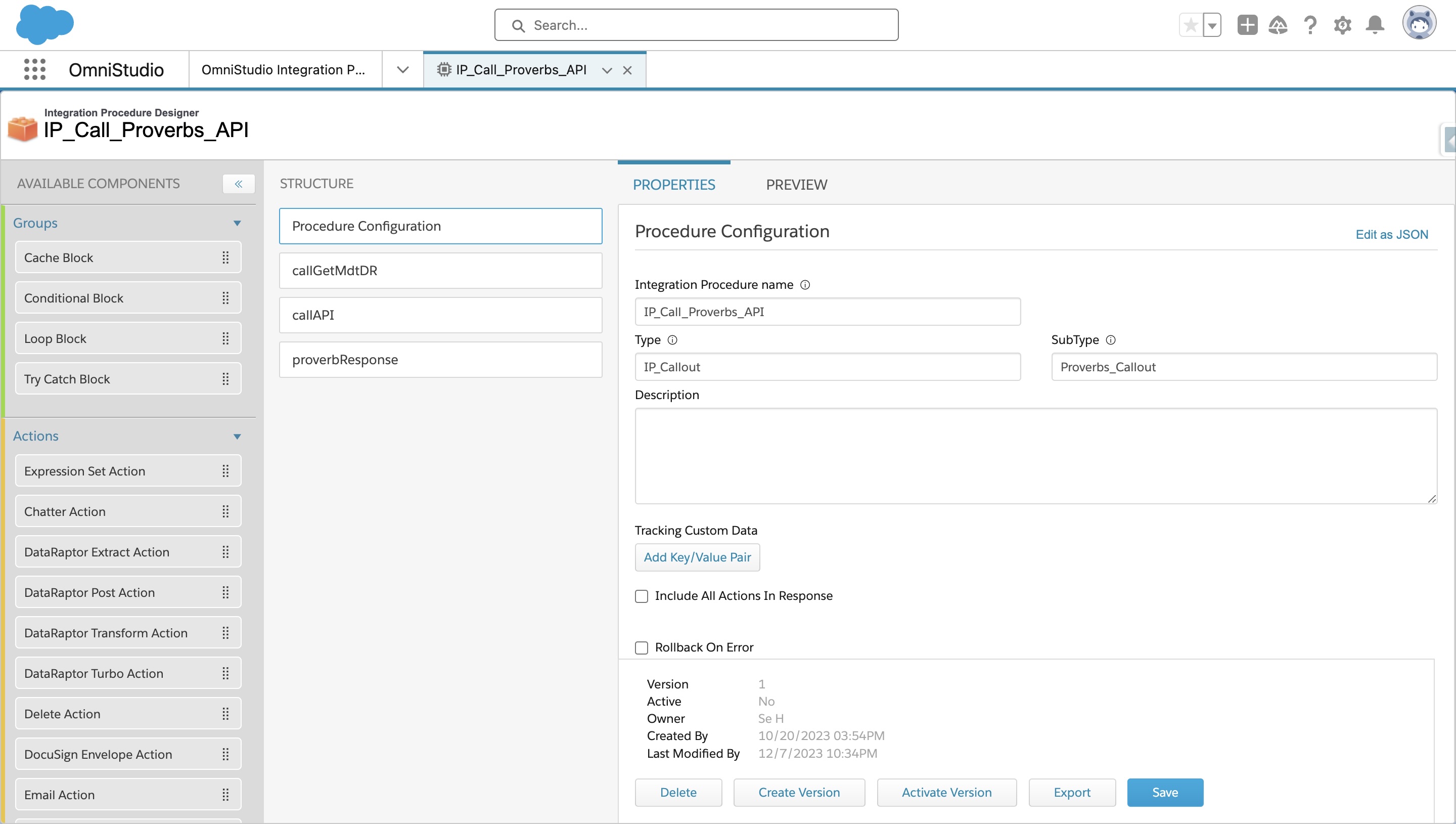Select Procedure Configuration in the structure
This screenshot has height=824, width=1456.
pos(440,226)
